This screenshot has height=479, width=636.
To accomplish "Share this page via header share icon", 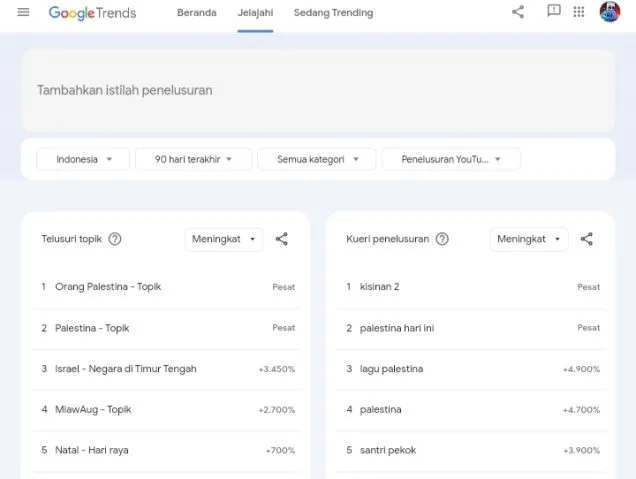I will [x=518, y=12].
